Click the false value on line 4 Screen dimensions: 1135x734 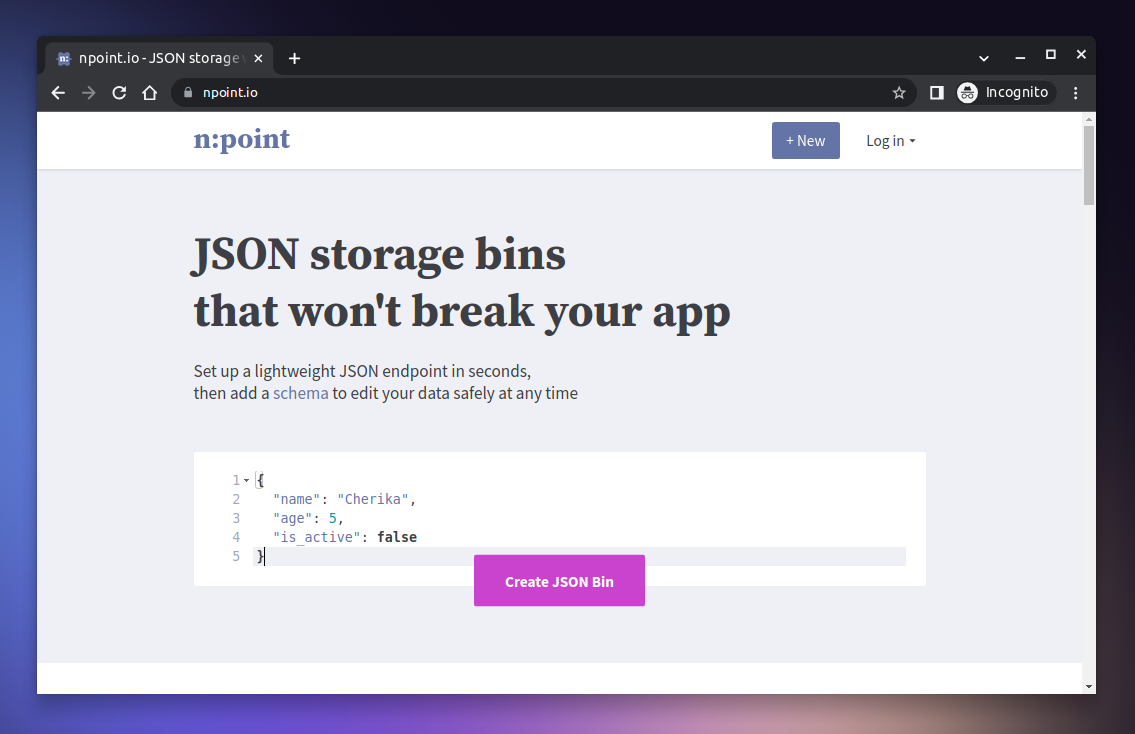397,537
